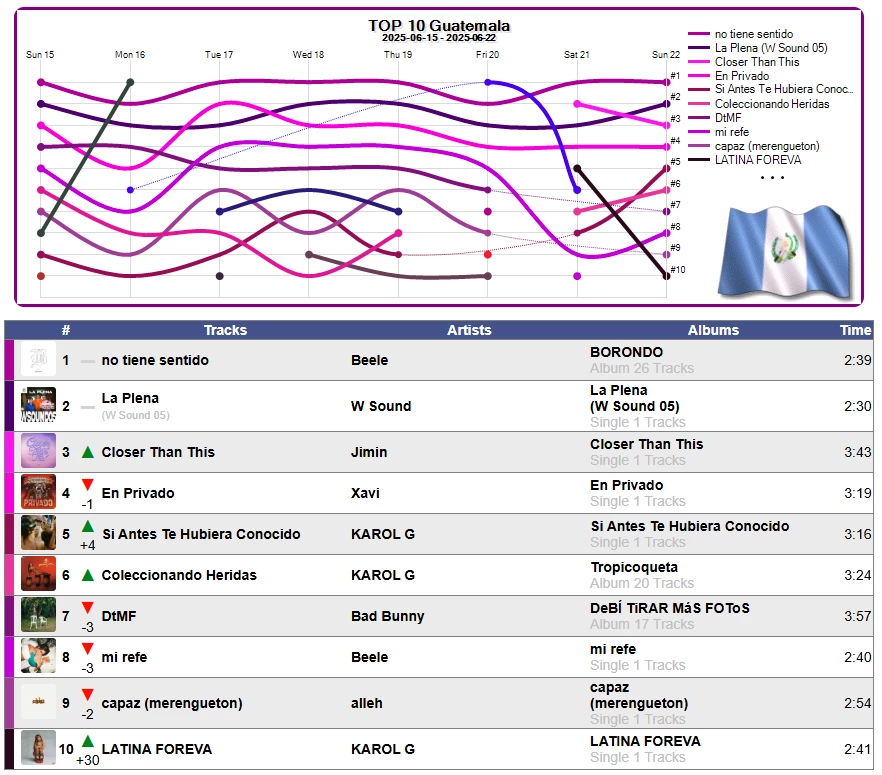The height and width of the screenshot is (775, 882).
Task: Click the Closer Than This legend entry
Action: pos(757,62)
